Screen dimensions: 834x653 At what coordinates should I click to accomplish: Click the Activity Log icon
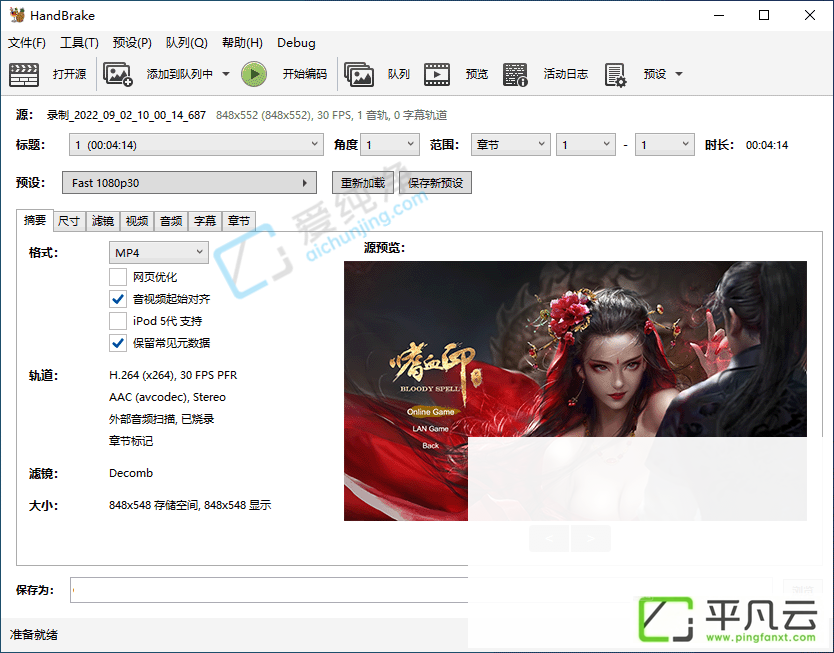[515, 74]
